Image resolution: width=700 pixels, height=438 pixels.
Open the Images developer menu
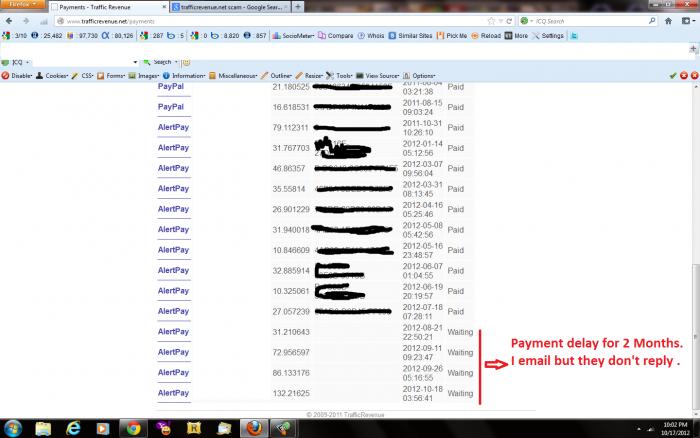pos(144,76)
